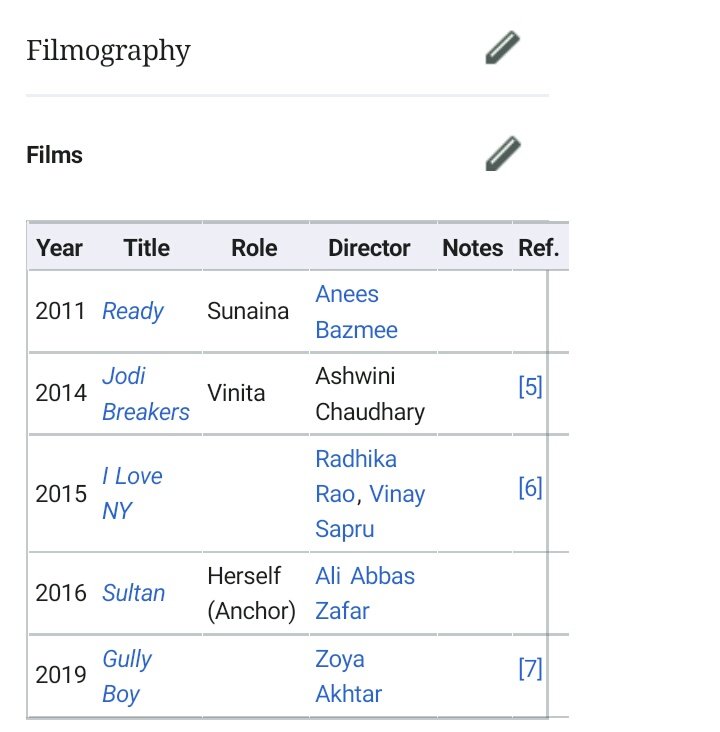
Task: Click the Films subsection edit pencil icon
Action: click(x=503, y=154)
